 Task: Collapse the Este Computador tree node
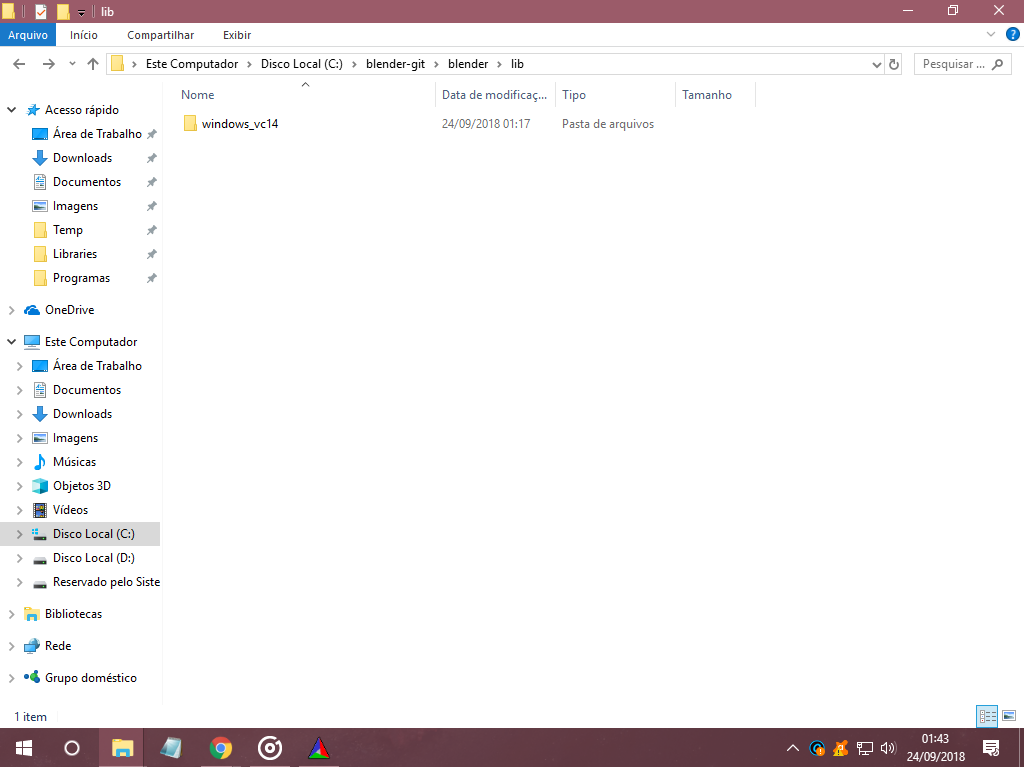click(11, 342)
